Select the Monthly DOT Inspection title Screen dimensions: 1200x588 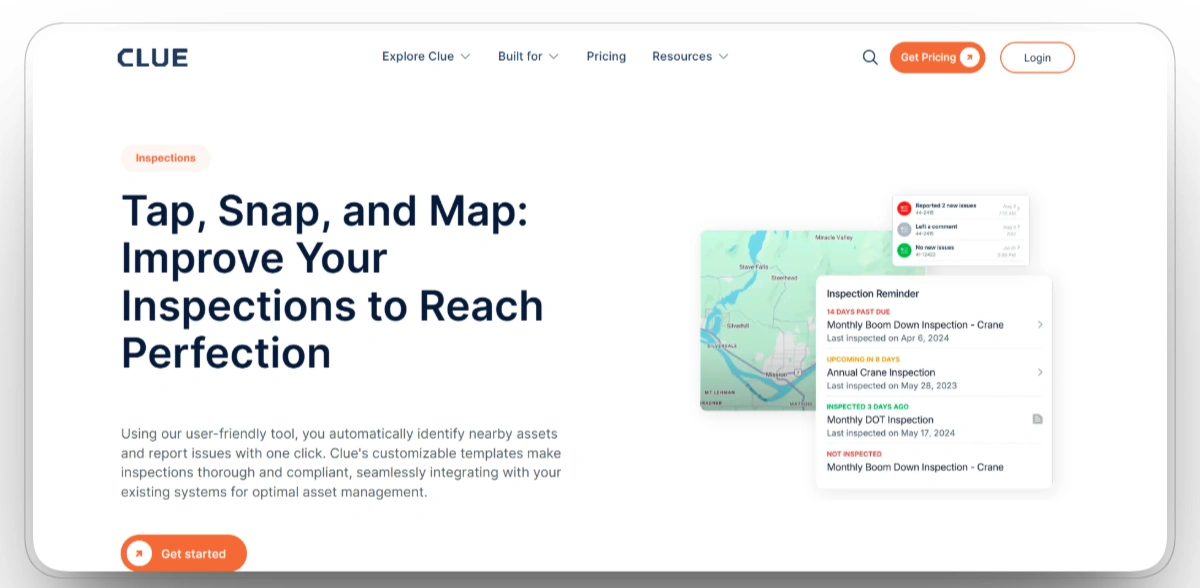pyautogui.click(x=880, y=420)
